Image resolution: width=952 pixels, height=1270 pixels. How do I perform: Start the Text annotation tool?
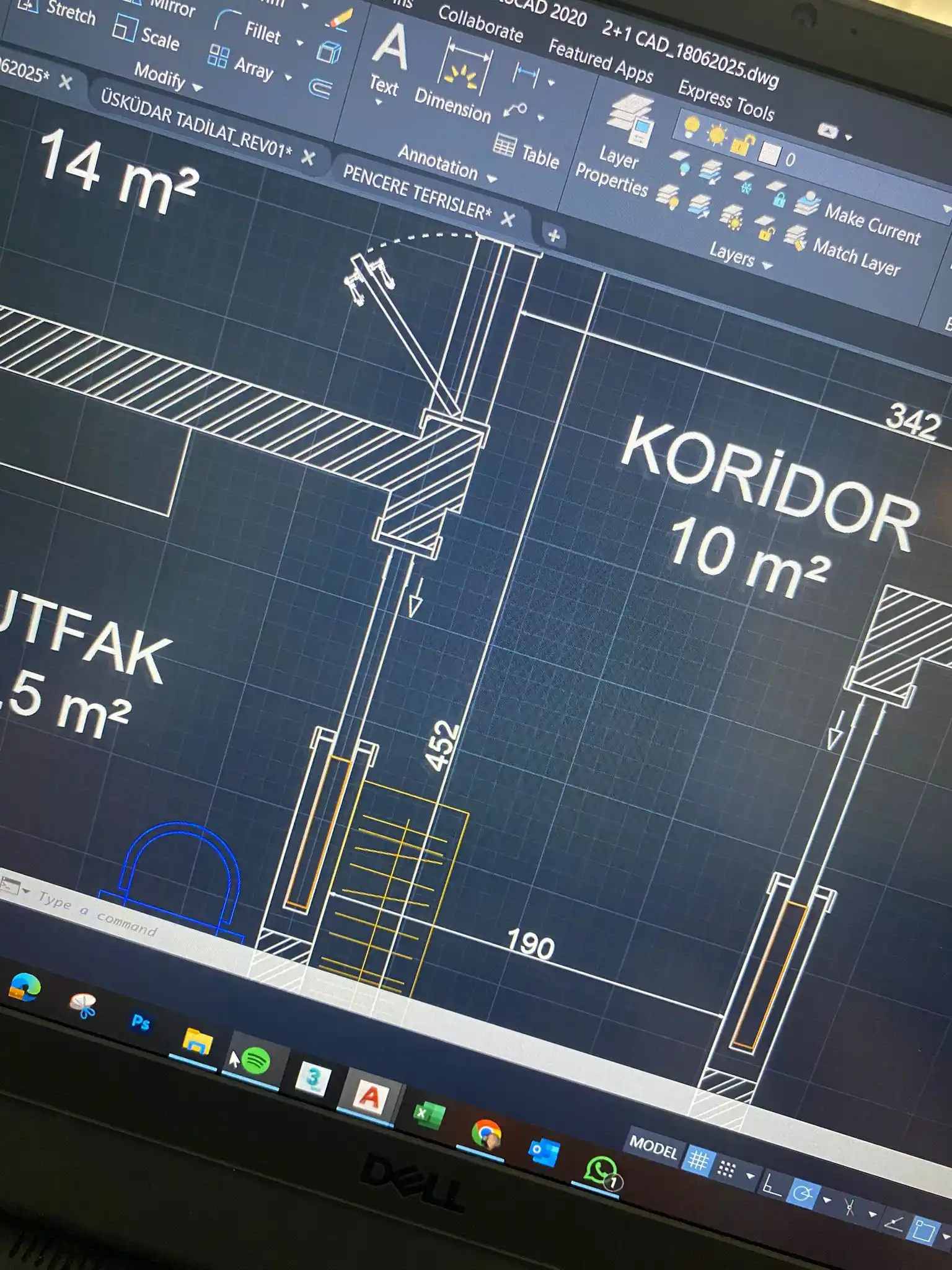[x=388, y=61]
